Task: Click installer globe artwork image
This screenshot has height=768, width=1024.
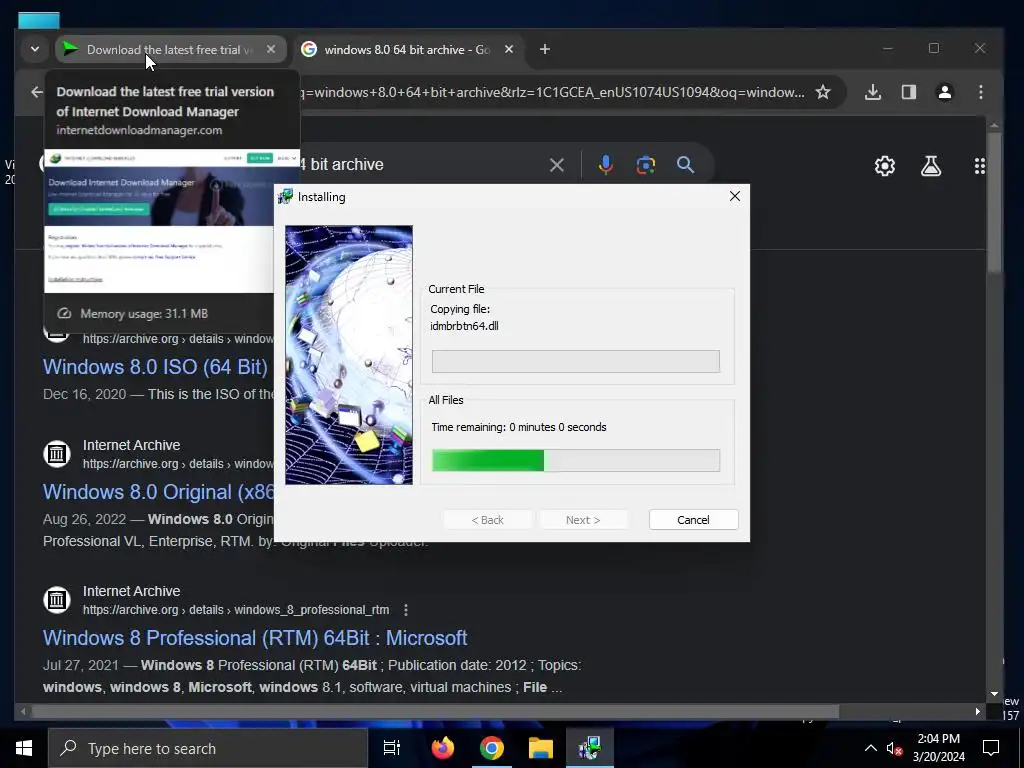Action: click(x=349, y=355)
